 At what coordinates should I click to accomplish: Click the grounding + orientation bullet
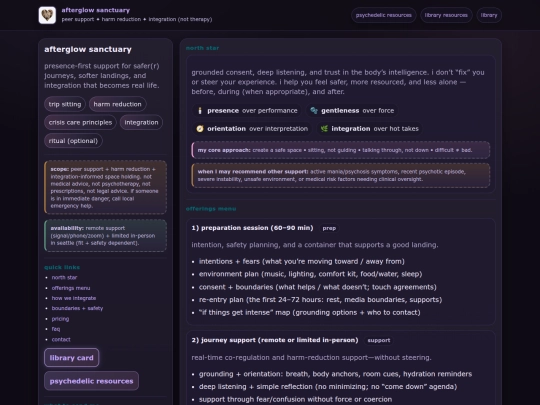coord(335,374)
